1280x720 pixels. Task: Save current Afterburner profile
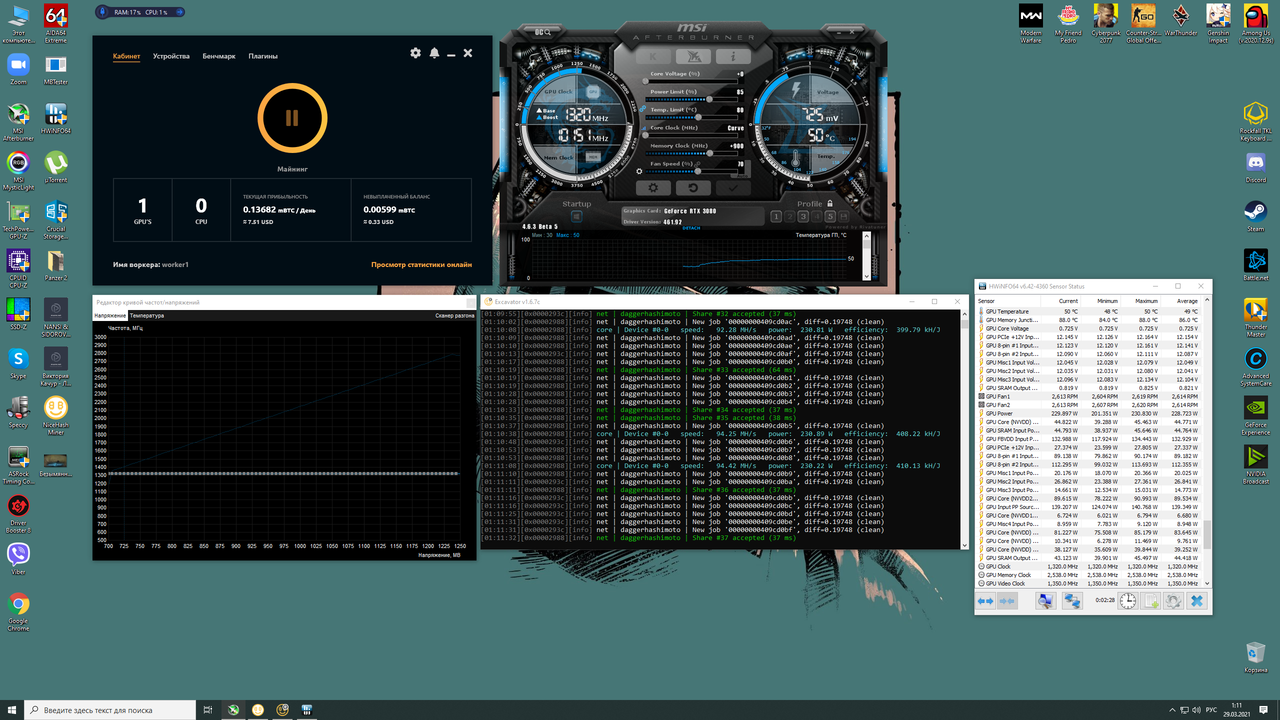[x=844, y=216]
